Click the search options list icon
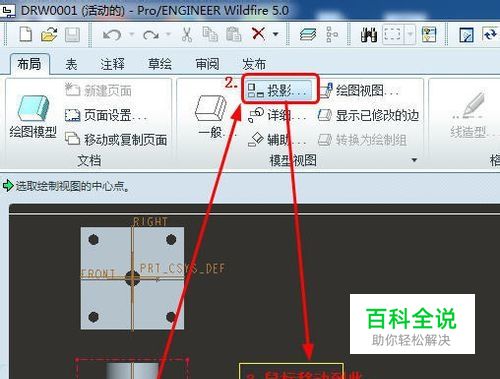This screenshot has width=500, height=379. (x=429, y=34)
